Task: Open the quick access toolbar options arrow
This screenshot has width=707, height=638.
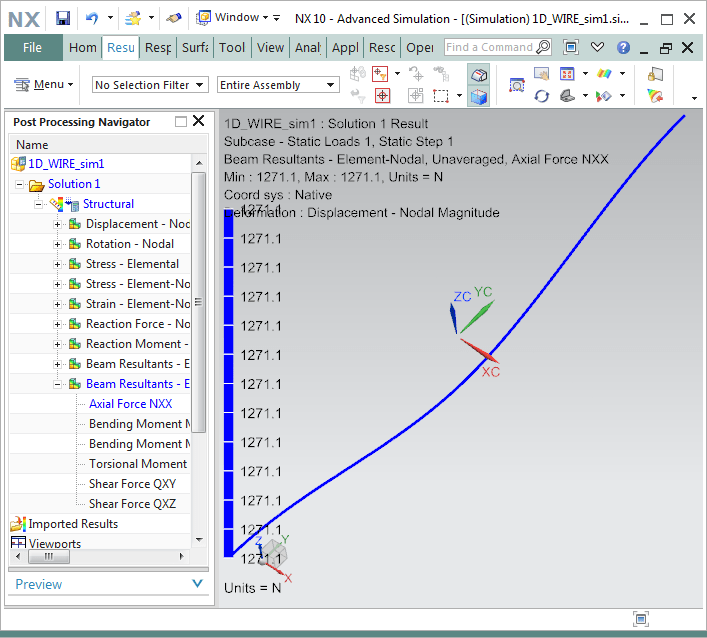Action: tap(276, 18)
